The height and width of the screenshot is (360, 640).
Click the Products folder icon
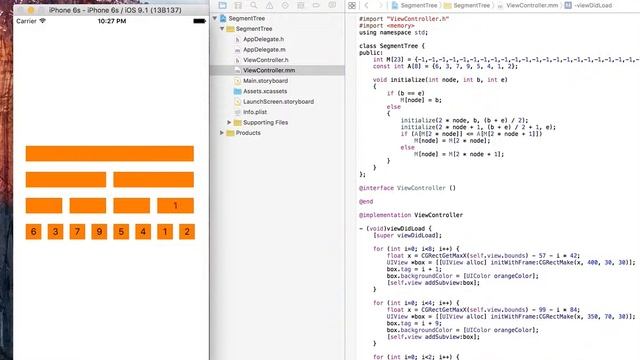(x=230, y=133)
